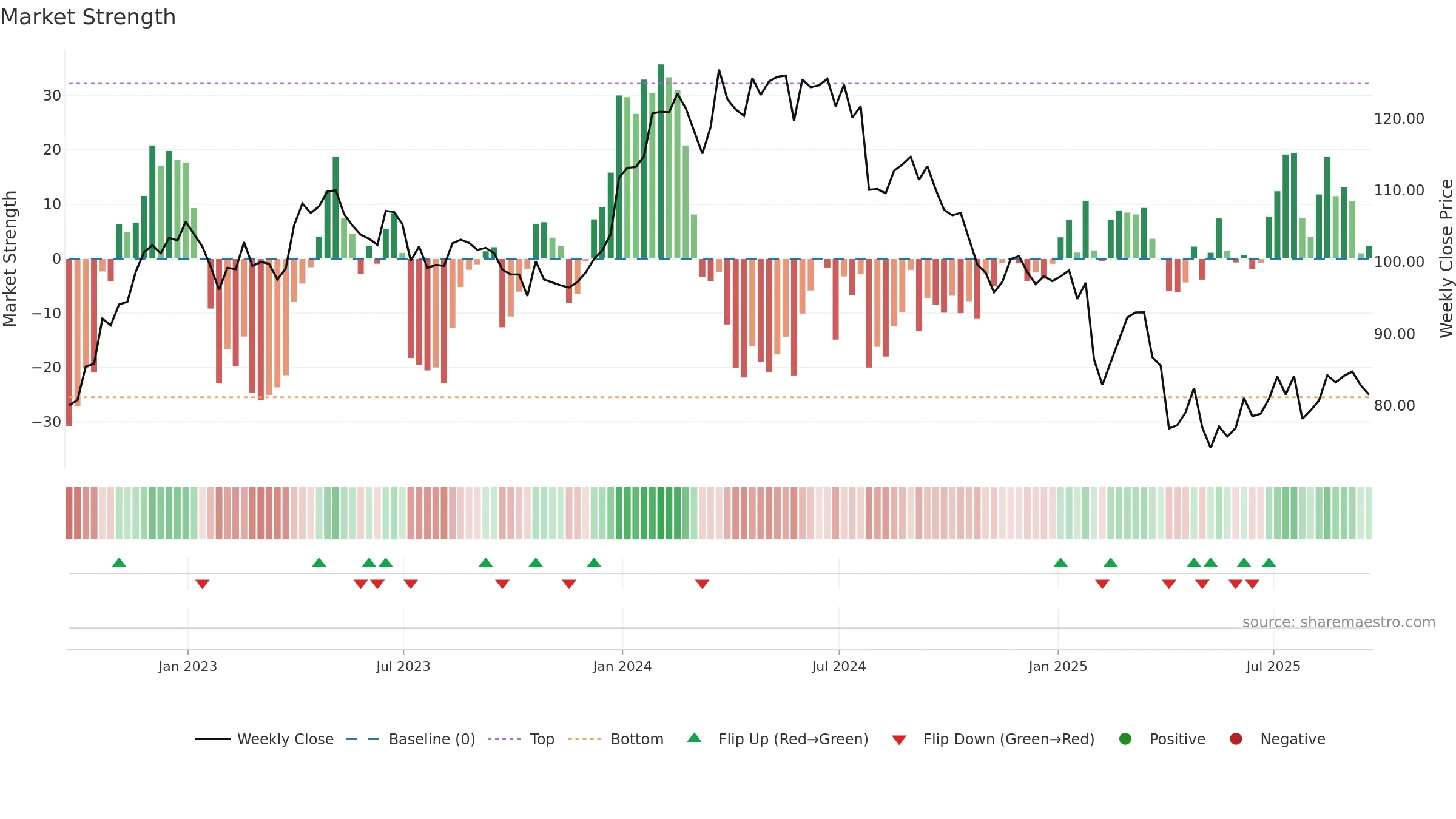Click the 30 strength axis value

pyautogui.click(x=52, y=95)
